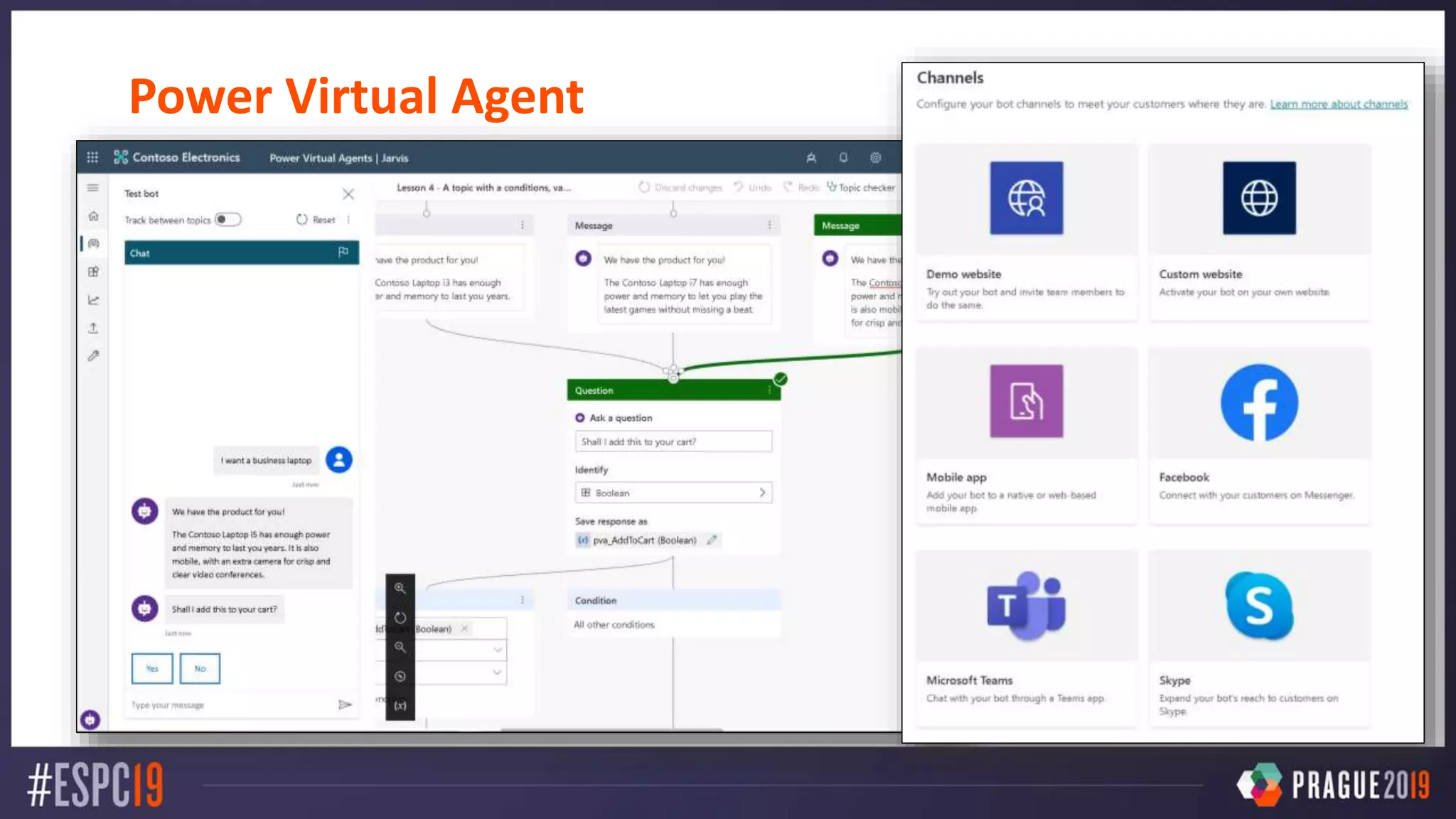
Task: Select the Custom website channel
Action: click(x=1259, y=232)
